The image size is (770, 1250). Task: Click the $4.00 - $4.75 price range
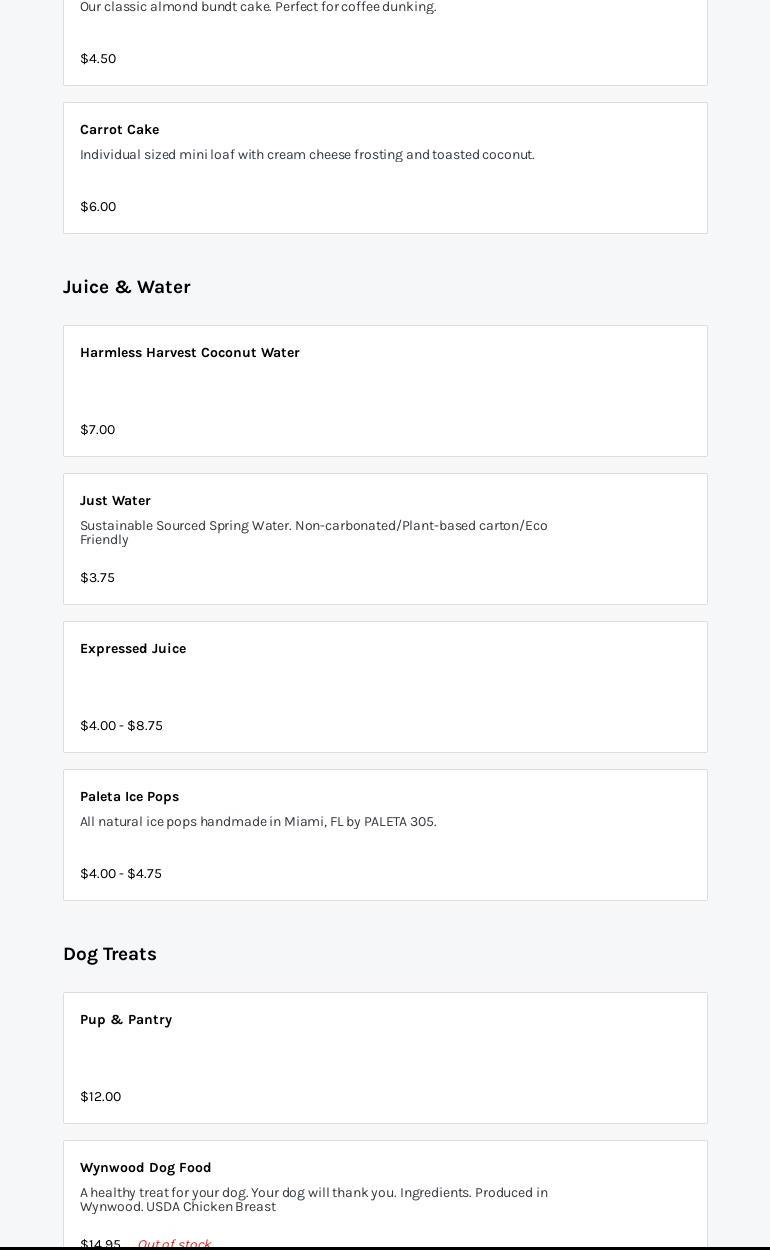click(x=121, y=874)
